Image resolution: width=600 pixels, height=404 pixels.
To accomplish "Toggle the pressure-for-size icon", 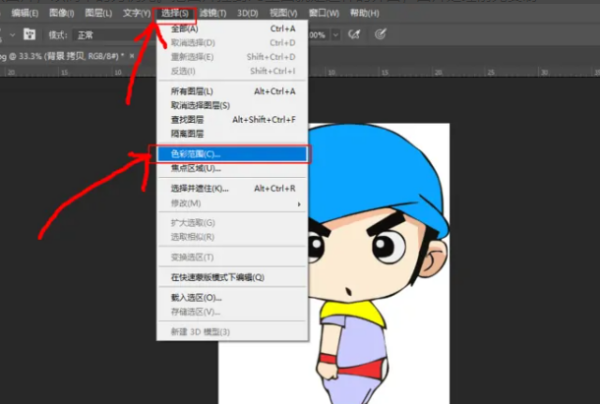I will 380,34.
